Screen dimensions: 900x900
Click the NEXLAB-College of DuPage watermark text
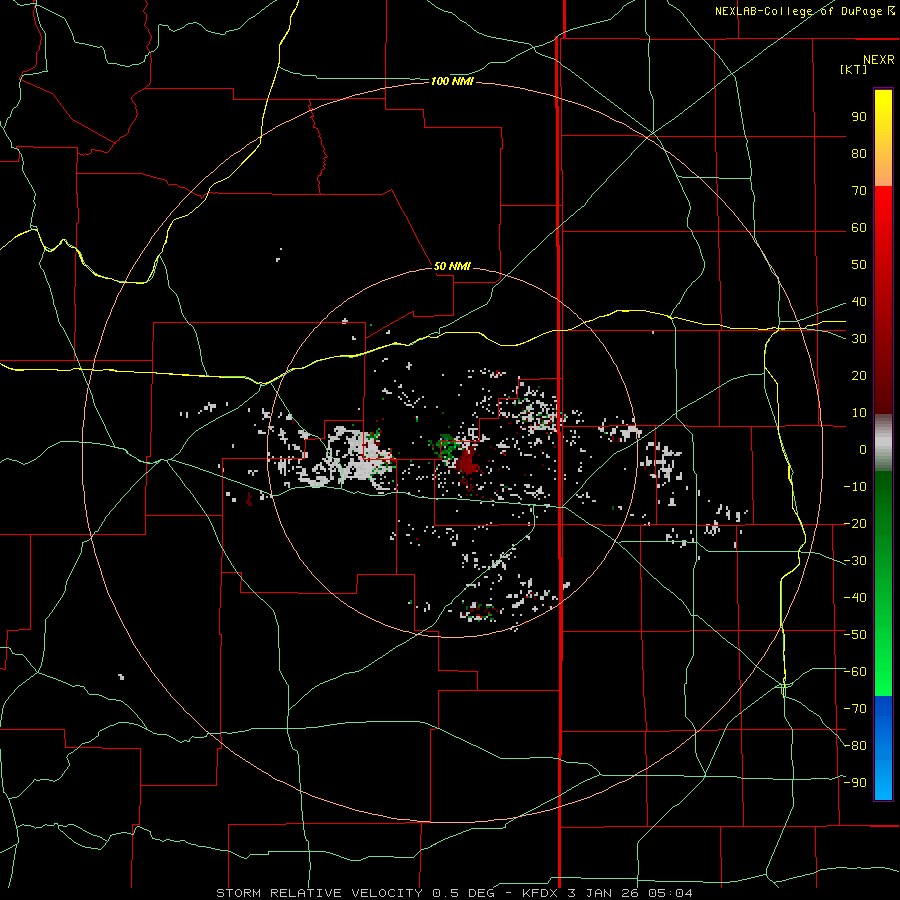(804, 11)
